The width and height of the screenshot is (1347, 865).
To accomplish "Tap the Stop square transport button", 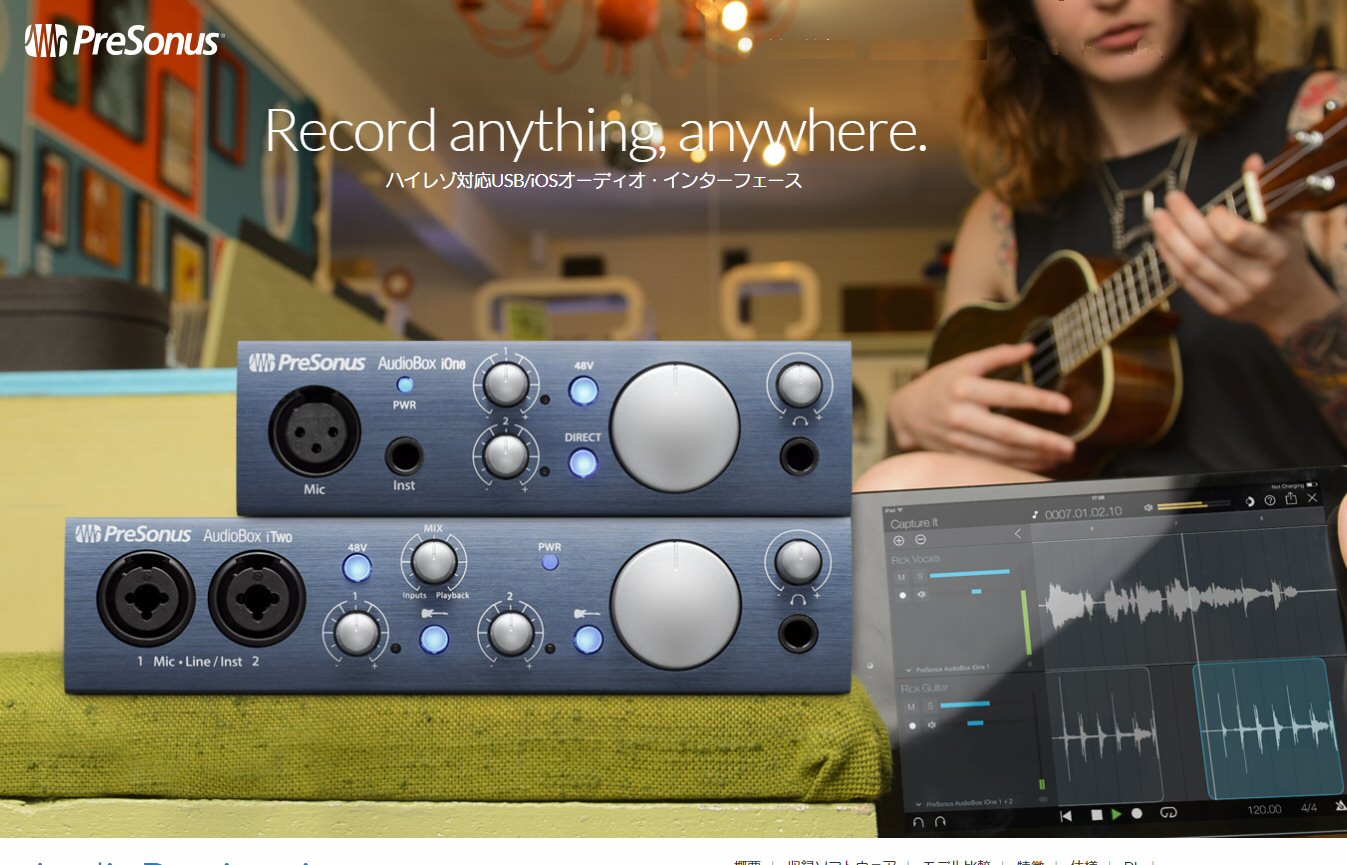I will click(1097, 815).
